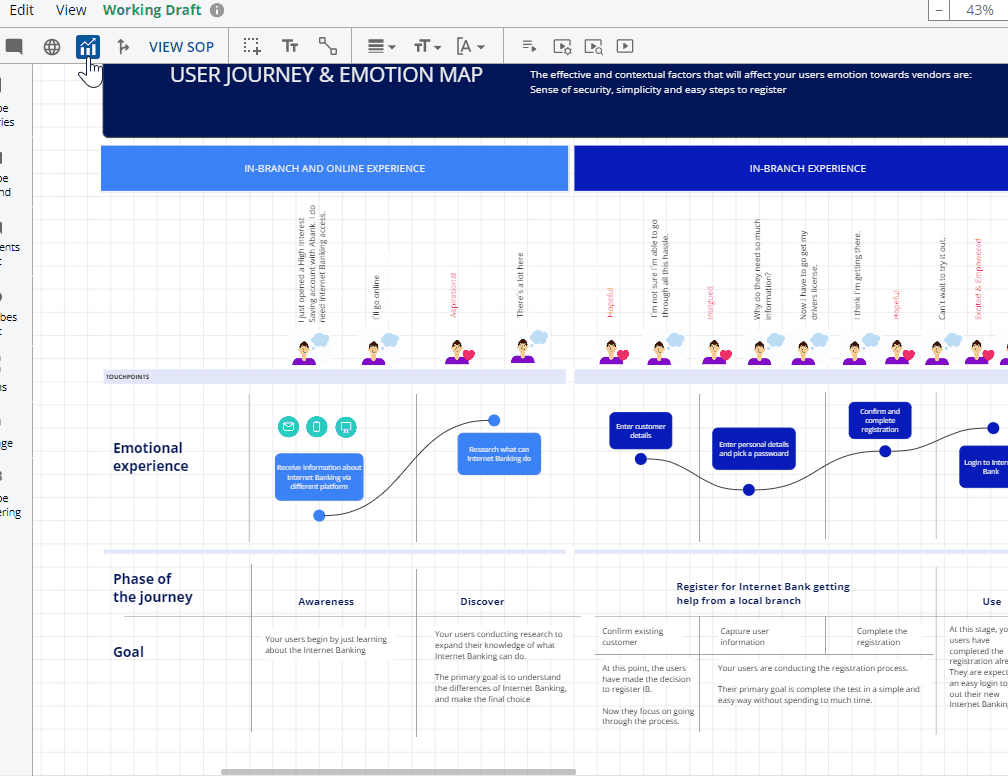This screenshot has height=776, width=1008.
Task: Click the branching flow icon
Action: pyautogui.click(x=124, y=46)
